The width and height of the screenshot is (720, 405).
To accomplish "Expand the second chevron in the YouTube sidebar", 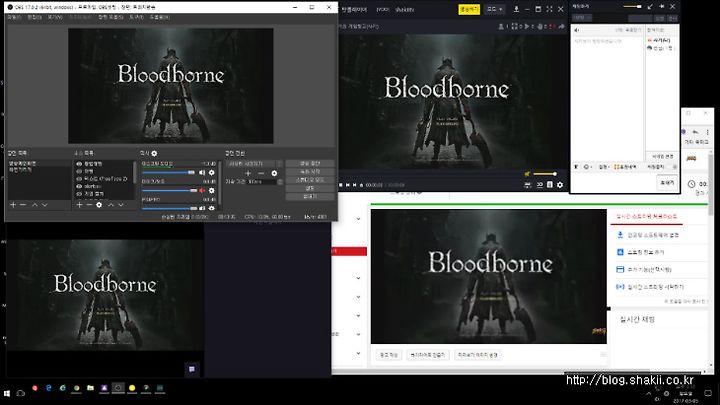I will point(358,278).
